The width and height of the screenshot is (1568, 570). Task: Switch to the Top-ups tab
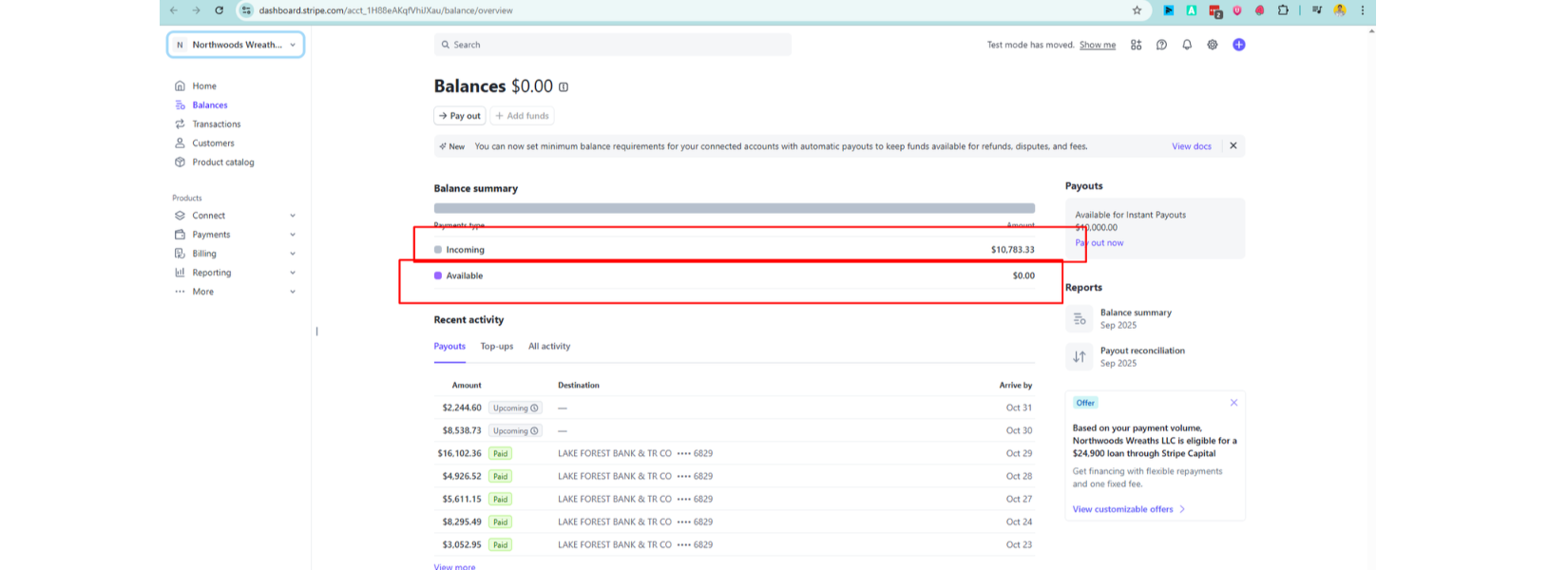tap(496, 347)
